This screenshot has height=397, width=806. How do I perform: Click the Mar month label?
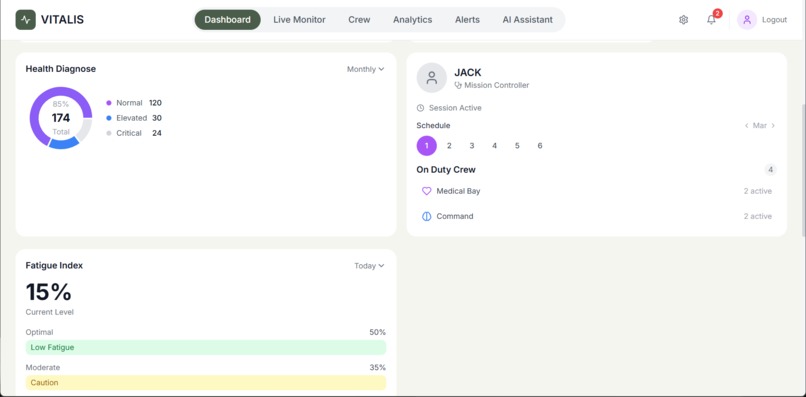(x=760, y=125)
